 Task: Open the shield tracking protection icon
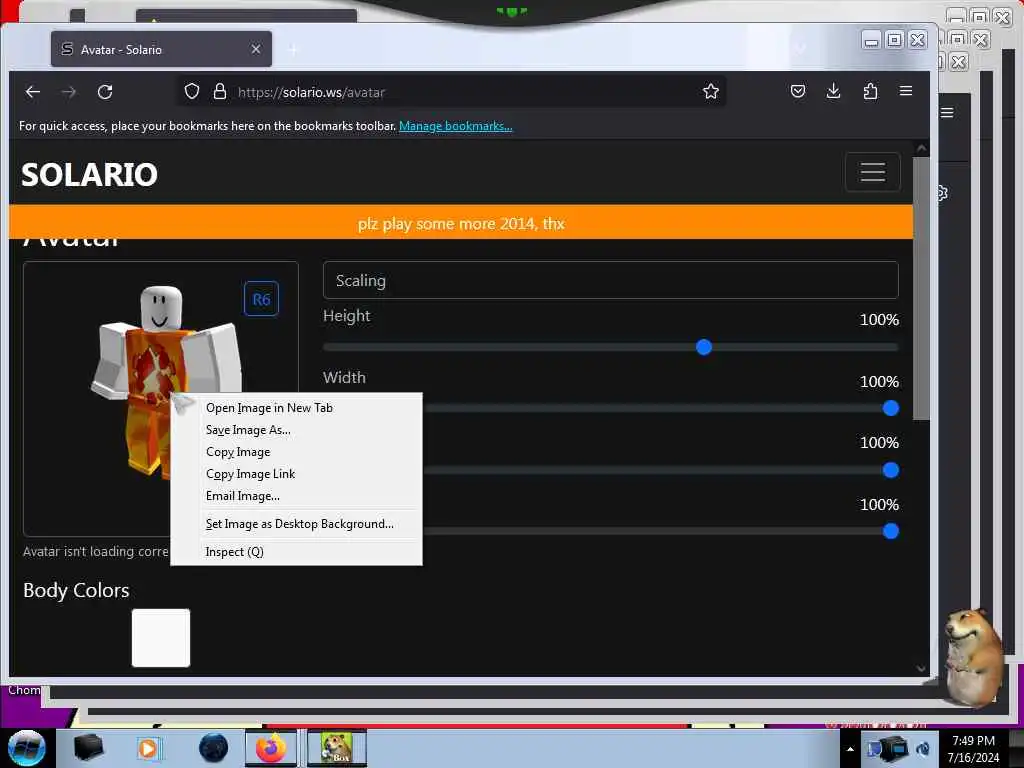pyautogui.click(x=191, y=91)
